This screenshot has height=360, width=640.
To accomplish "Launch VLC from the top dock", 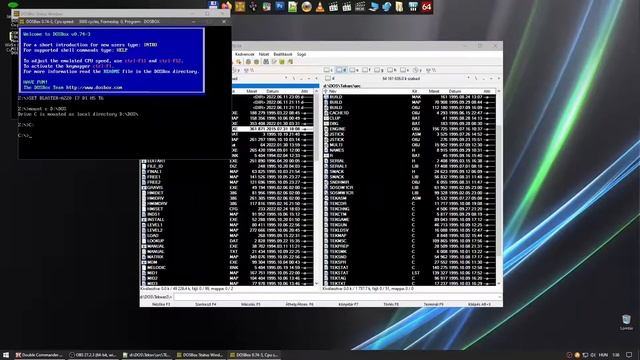I will pyautogui.click(x=320, y=7).
